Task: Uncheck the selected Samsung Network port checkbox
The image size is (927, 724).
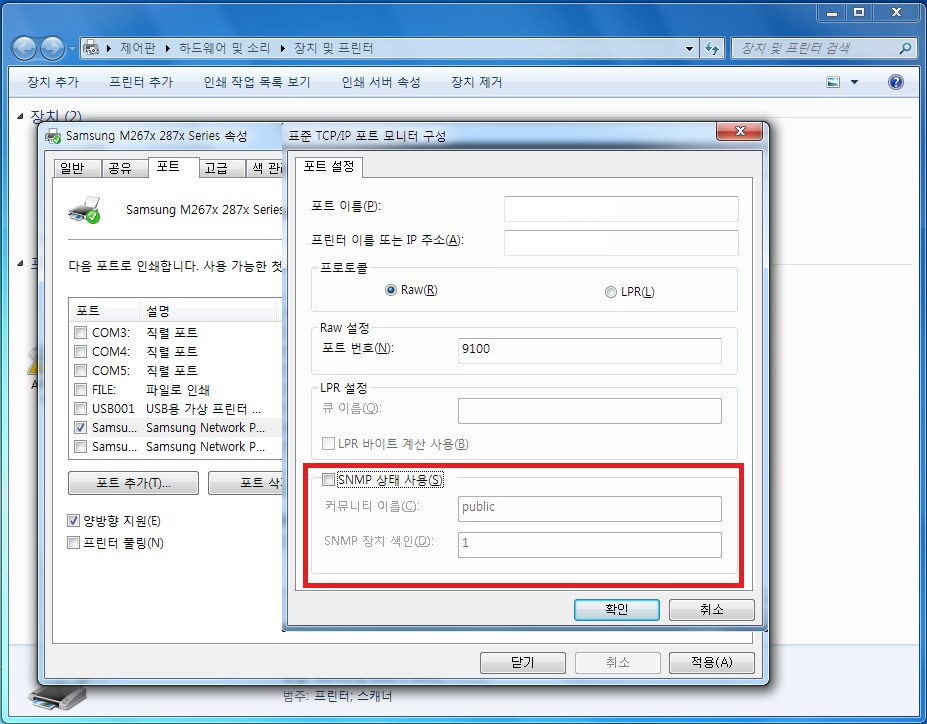Action: [80, 427]
